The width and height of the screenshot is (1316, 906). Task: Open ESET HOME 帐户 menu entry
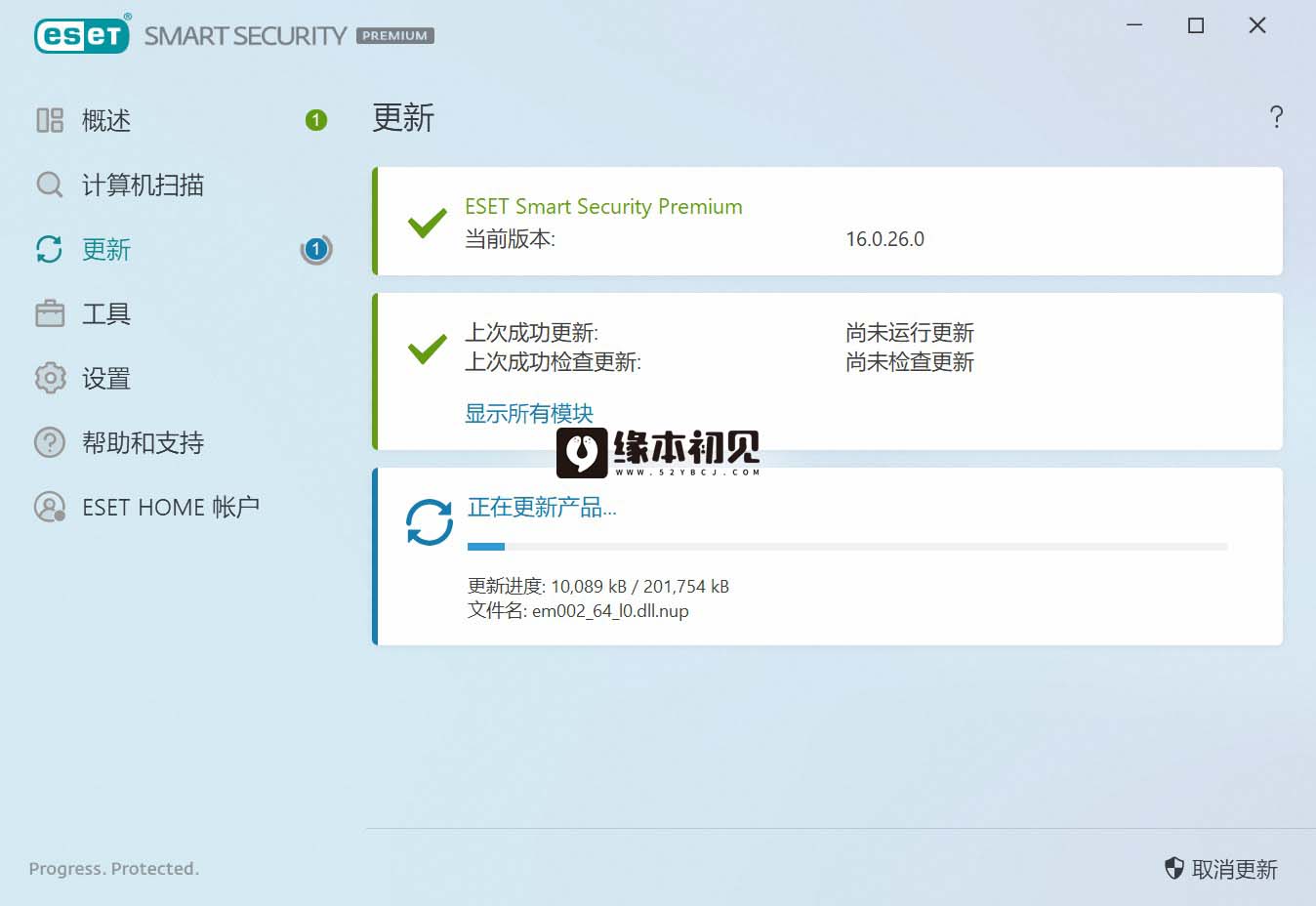click(x=171, y=507)
